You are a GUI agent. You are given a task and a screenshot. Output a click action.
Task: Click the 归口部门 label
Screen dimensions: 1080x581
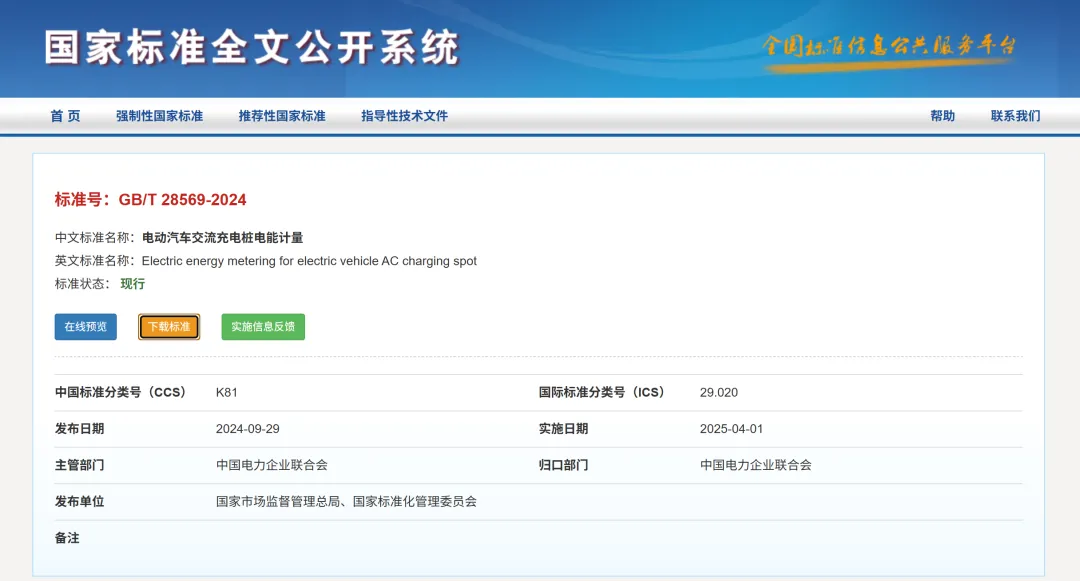click(x=563, y=465)
